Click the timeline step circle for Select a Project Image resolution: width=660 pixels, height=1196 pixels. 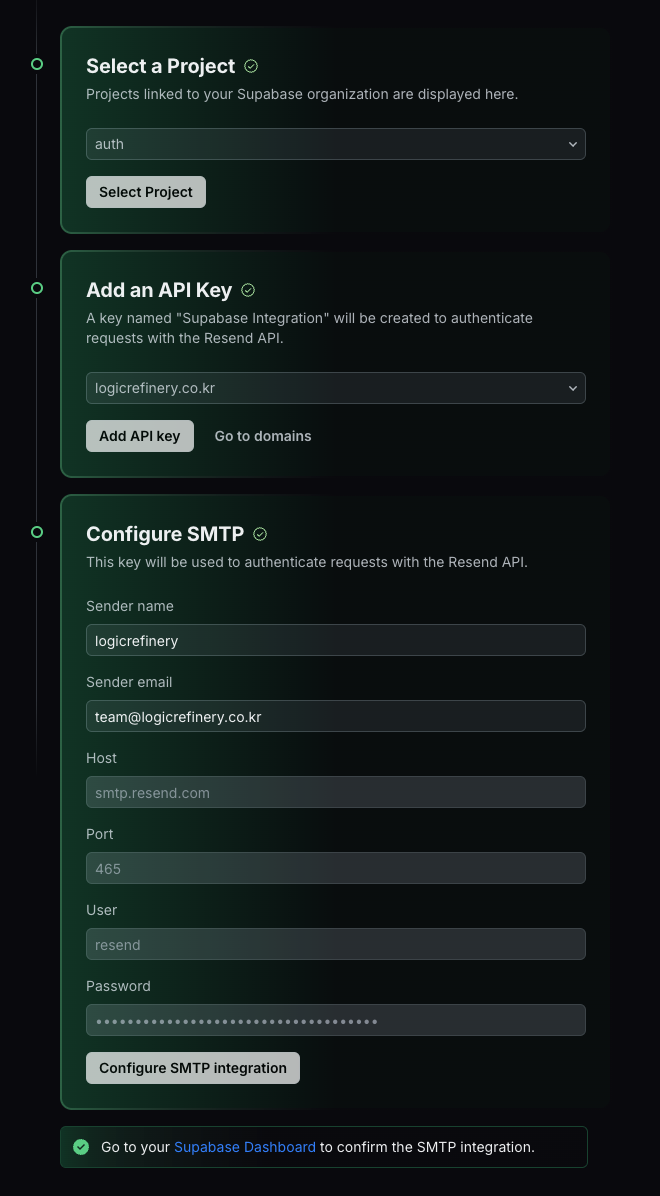37,64
